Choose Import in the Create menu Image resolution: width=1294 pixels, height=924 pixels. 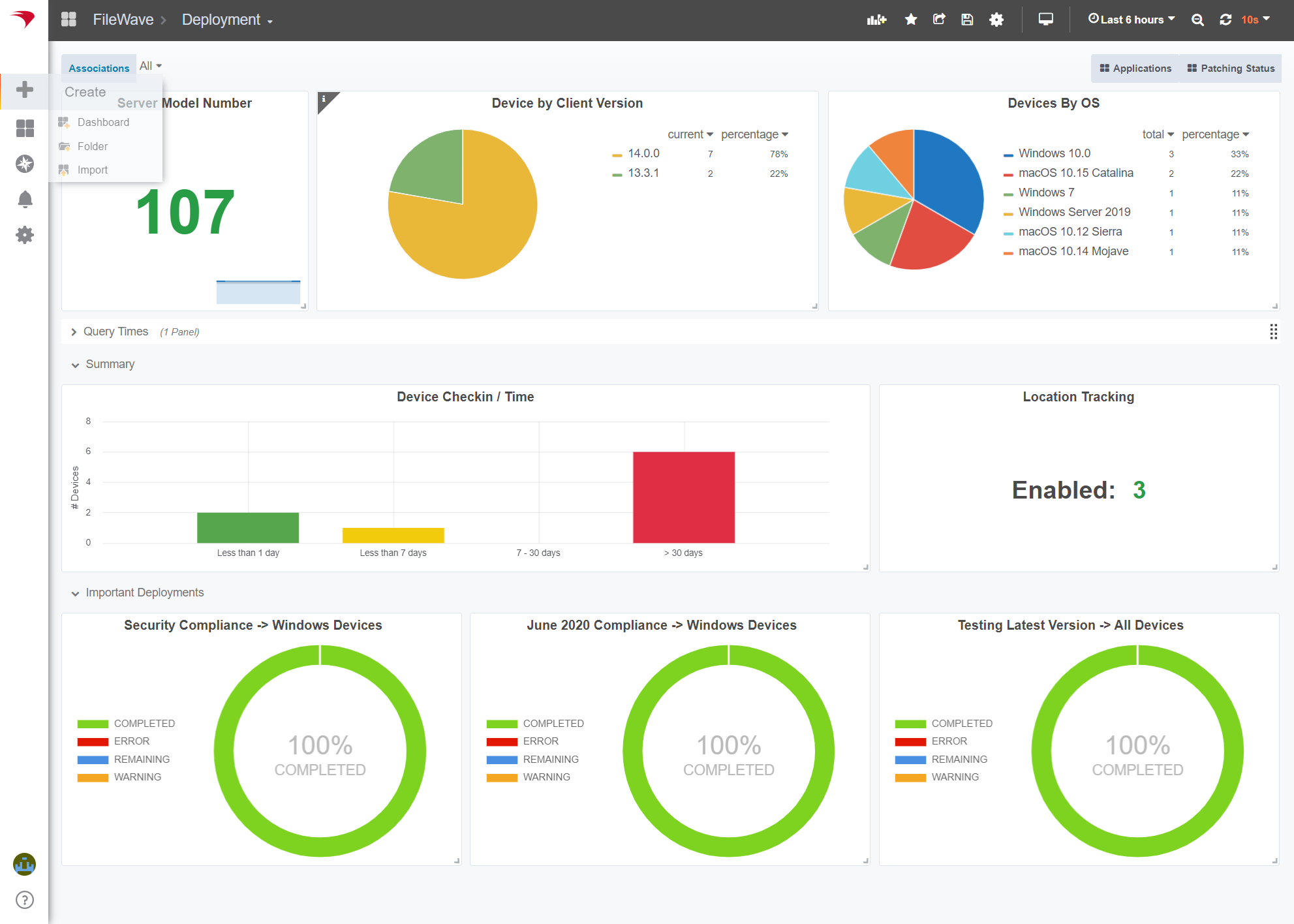coord(92,170)
